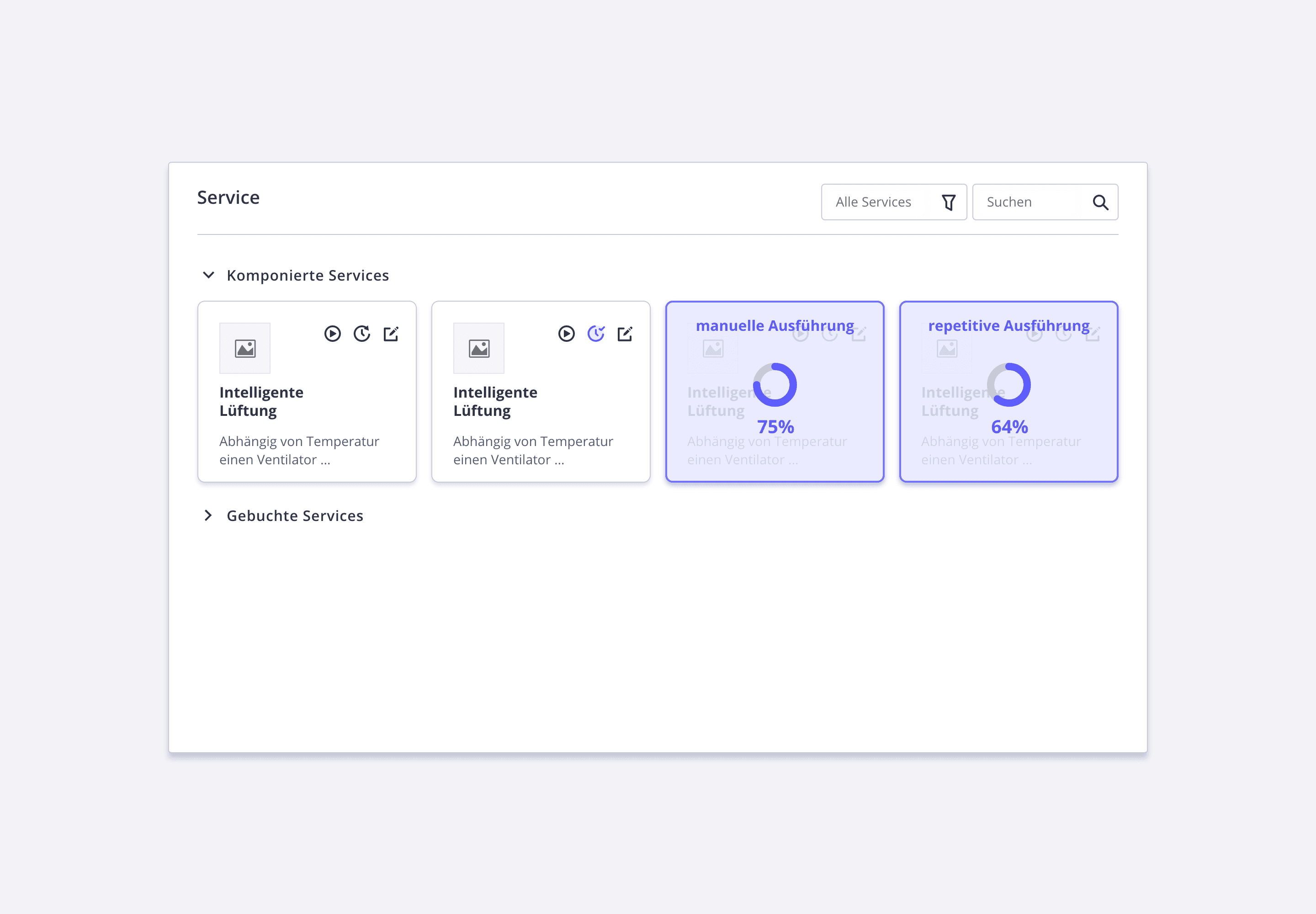The image size is (1316, 914).
Task: Click the filter funnel icon
Action: click(948, 202)
